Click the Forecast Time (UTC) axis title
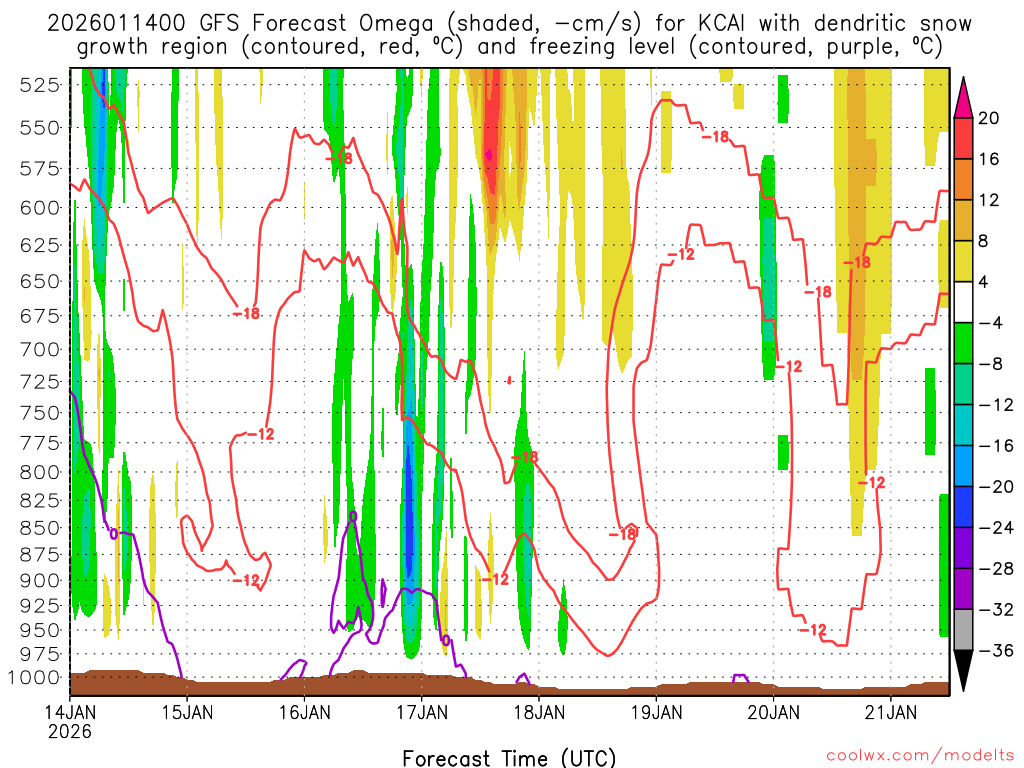The height and width of the screenshot is (768, 1024). tap(509, 758)
